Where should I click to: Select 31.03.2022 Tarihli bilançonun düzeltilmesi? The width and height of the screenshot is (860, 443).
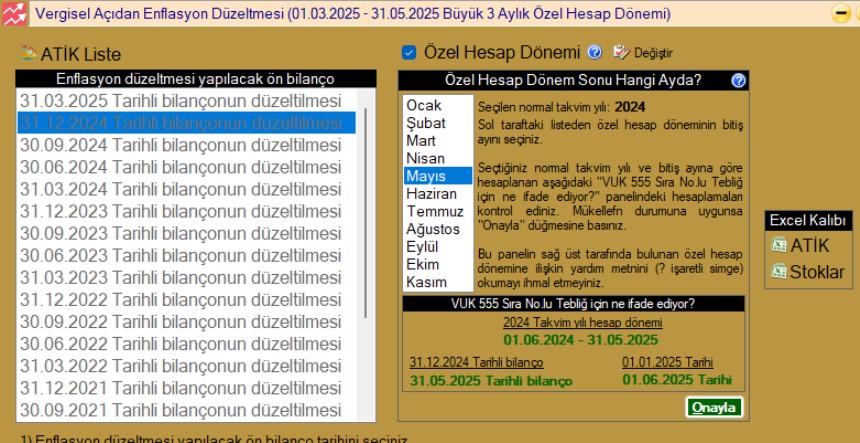click(x=186, y=366)
